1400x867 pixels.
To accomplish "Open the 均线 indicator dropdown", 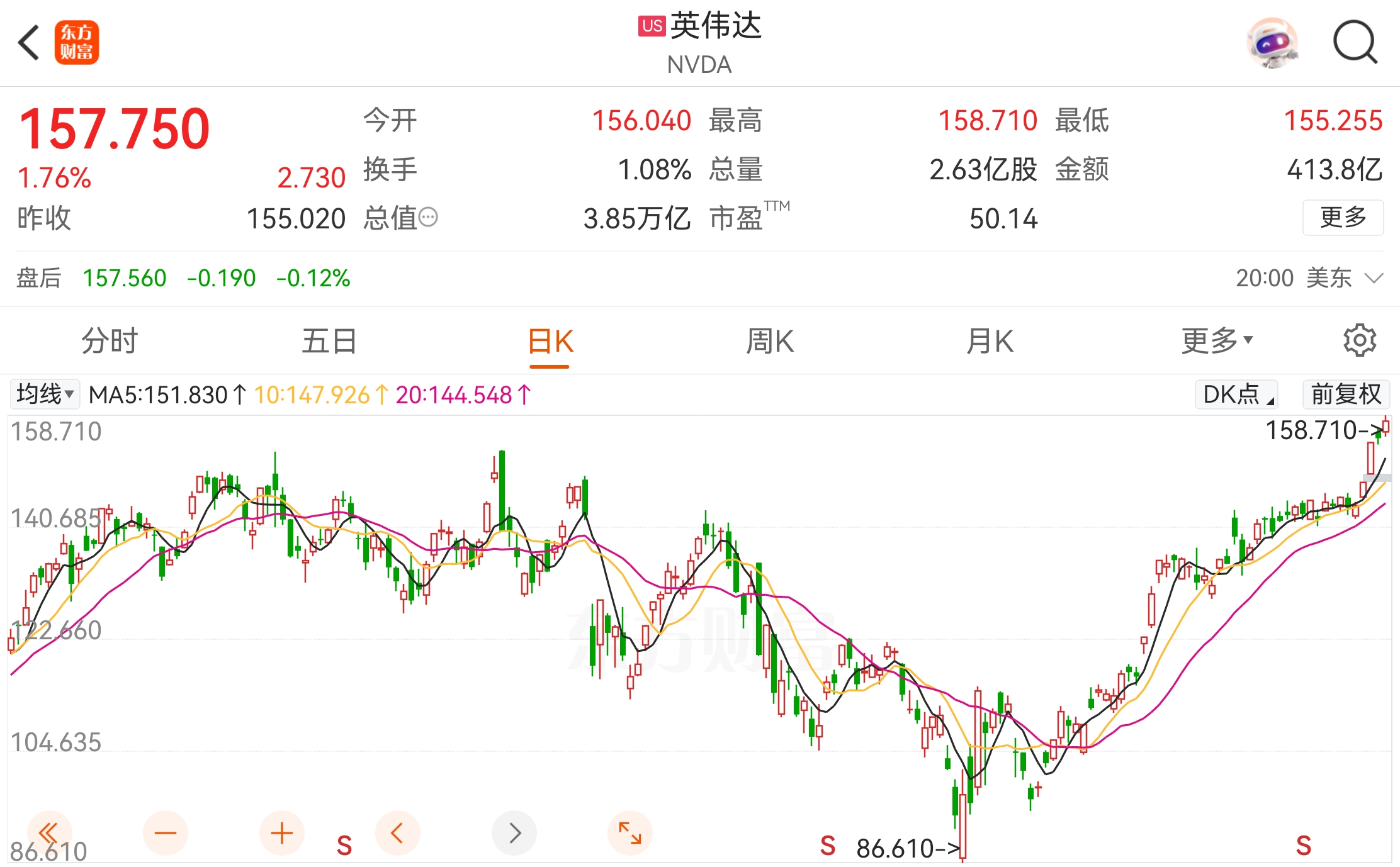I will pos(45,394).
